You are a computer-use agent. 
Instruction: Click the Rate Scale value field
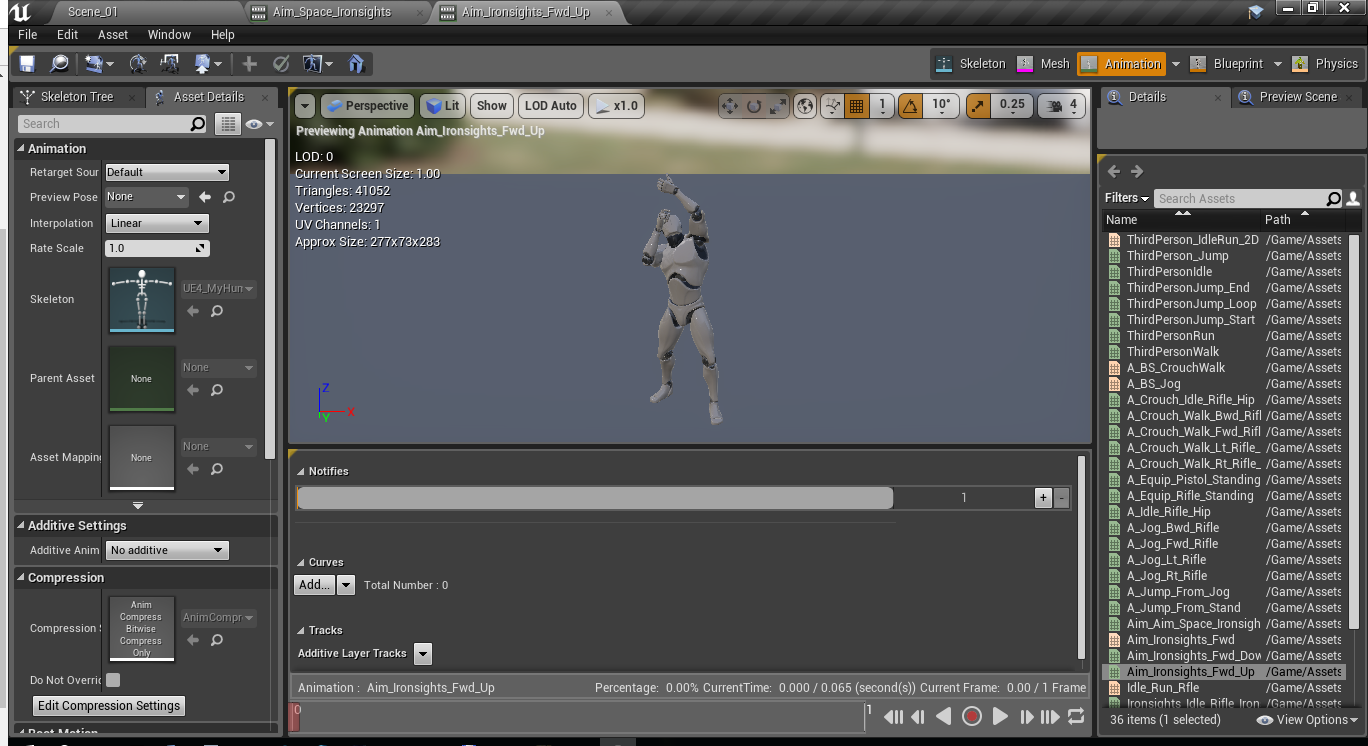coord(157,248)
